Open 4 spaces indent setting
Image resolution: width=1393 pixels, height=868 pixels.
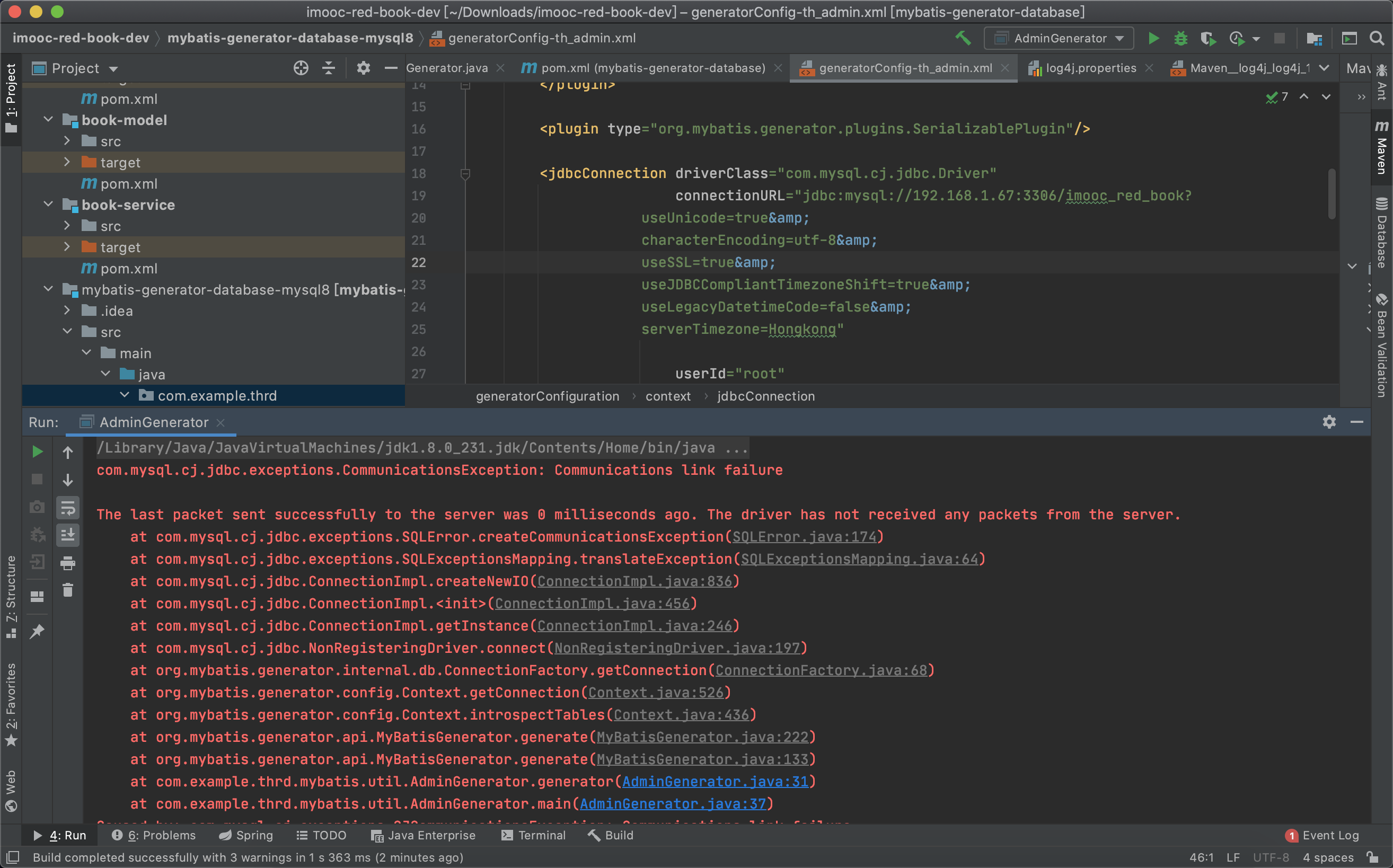point(1328,857)
